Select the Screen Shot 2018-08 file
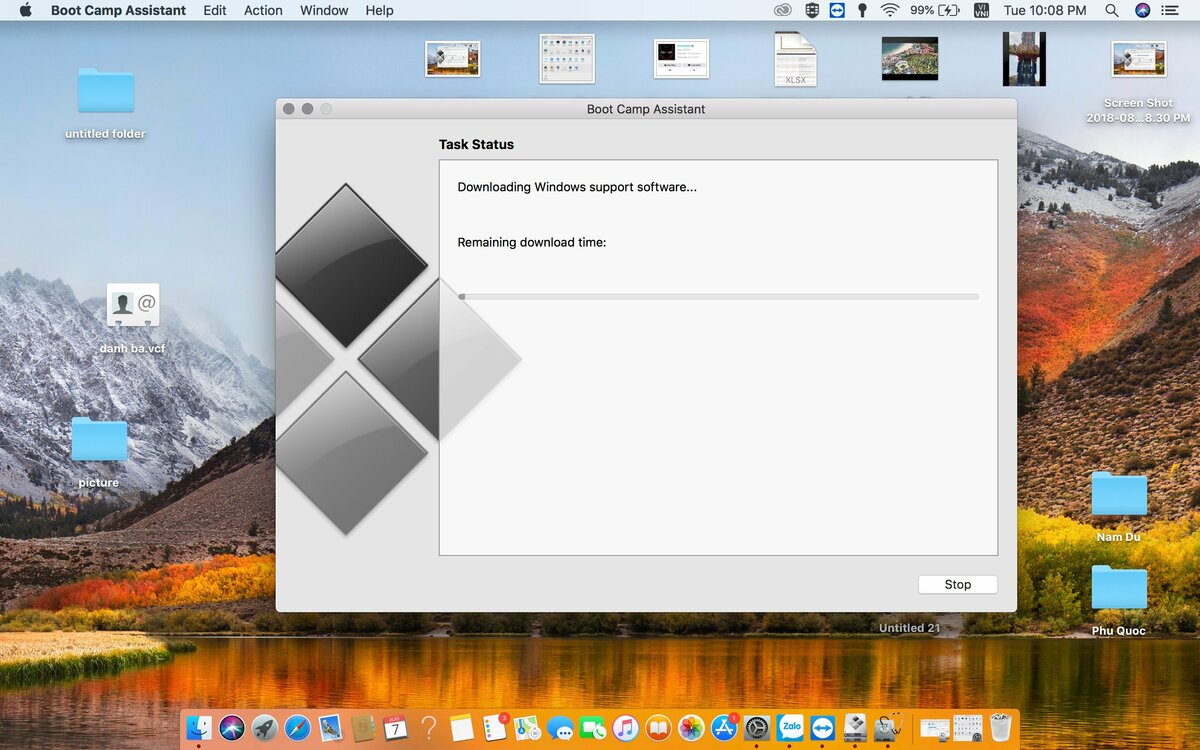The height and width of the screenshot is (750, 1200). click(1138, 82)
